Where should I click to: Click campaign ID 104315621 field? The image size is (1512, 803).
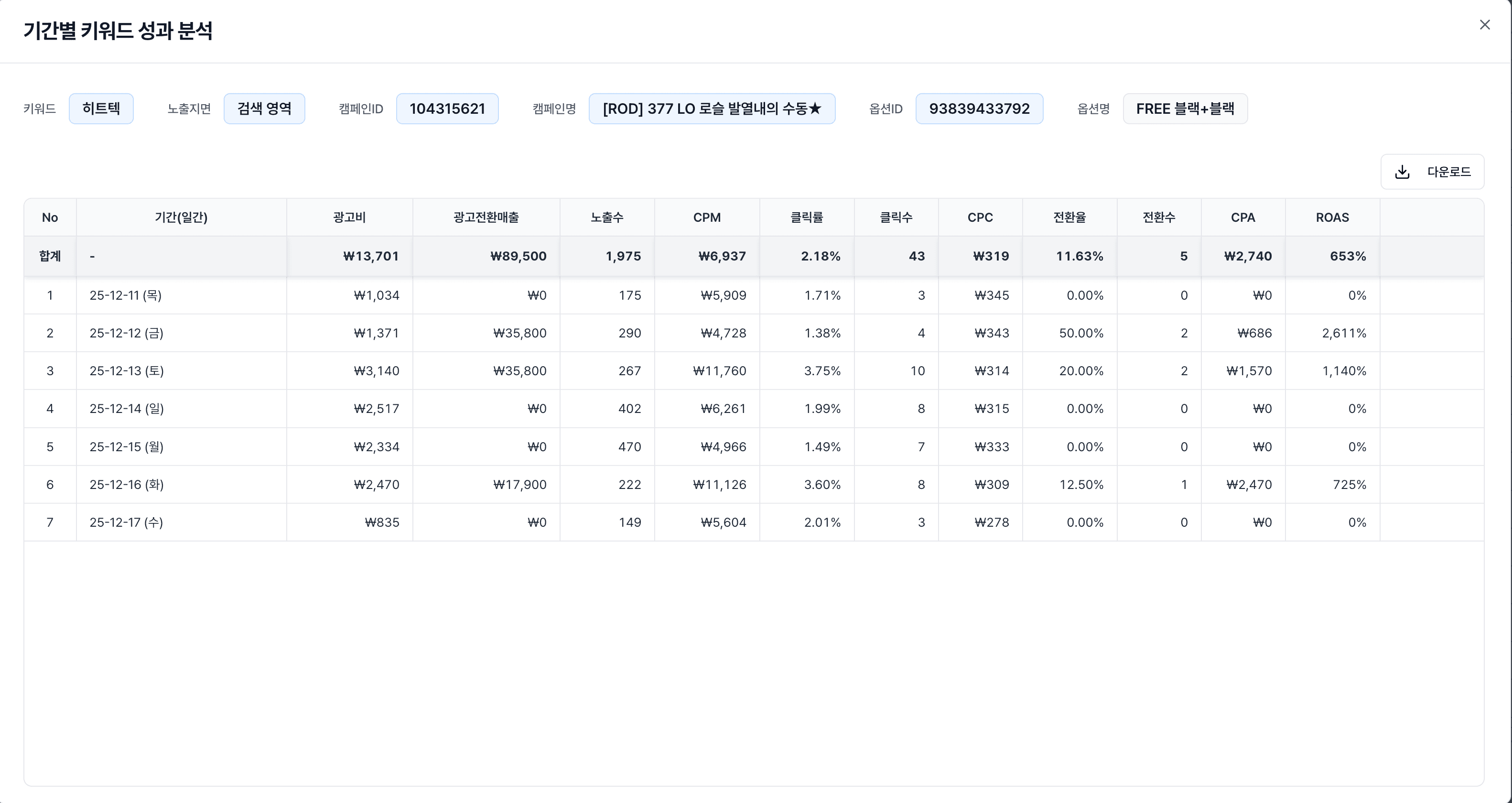point(447,109)
